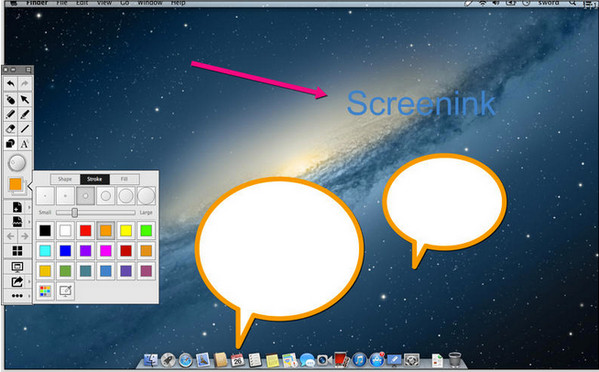This screenshot has width=599, height=372.
Task: Pick the dark red color swatch
Action: tap(126, 251)
